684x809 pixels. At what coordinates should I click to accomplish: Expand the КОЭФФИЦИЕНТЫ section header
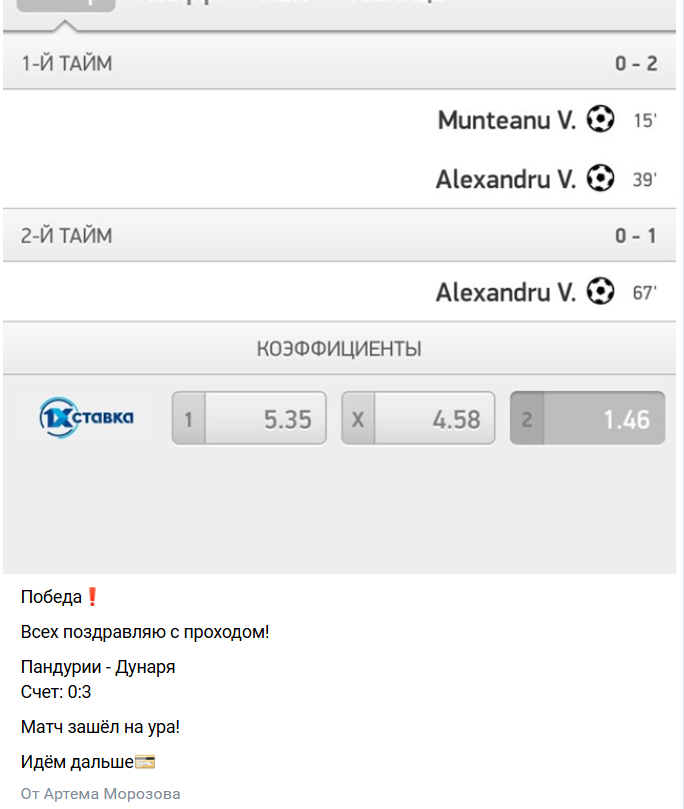point(342,349)
